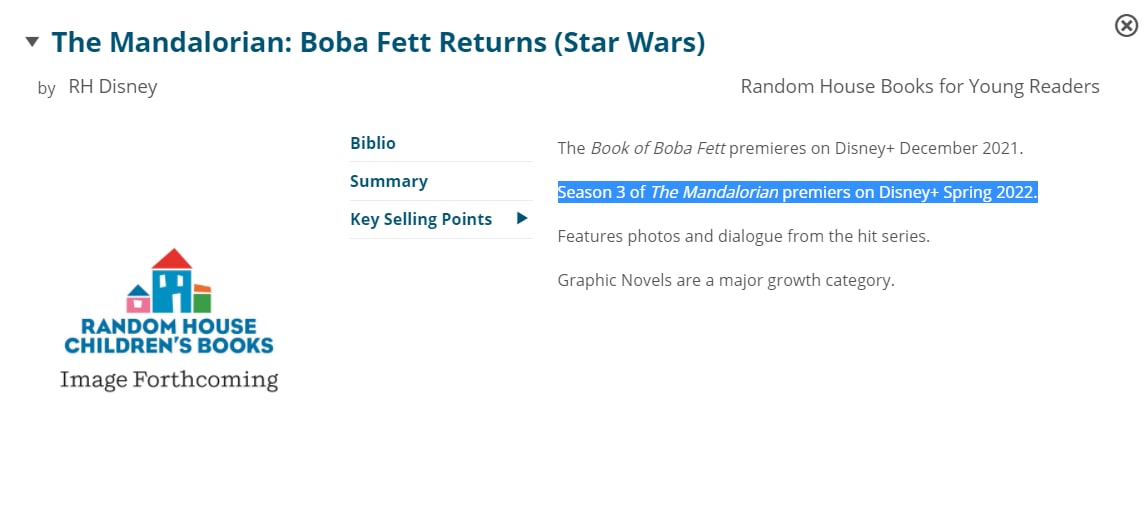Collapse the title disclosure triangle
This screenshot has height=507, width=1148.
32,42
